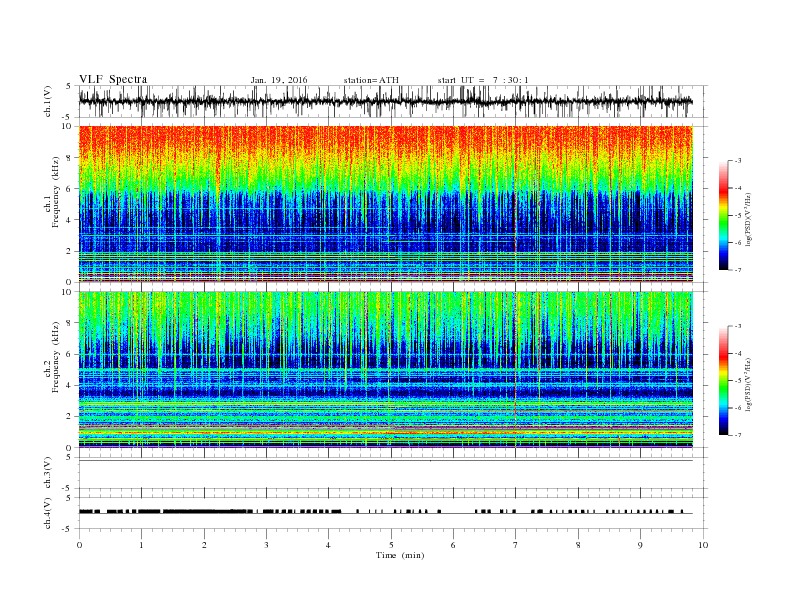Click time axis tick label "2"
Image resolution: width=792 pixels, height=612 pixels.
point(204,545)
